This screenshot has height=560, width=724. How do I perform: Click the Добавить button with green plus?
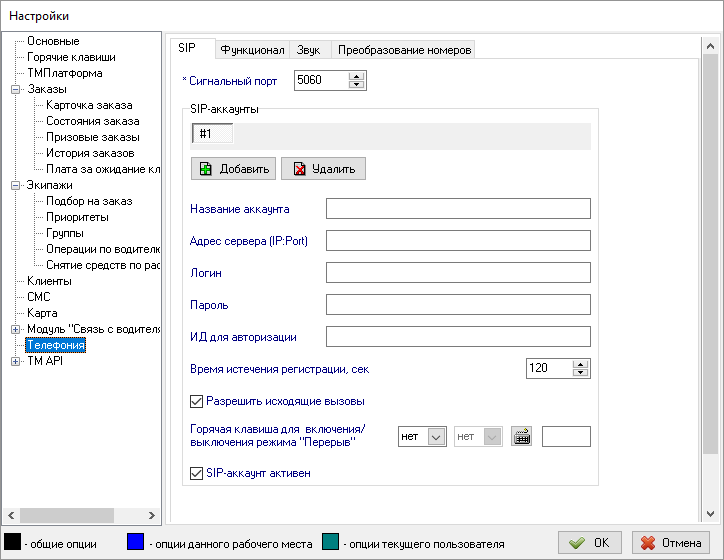pos(233,169)
